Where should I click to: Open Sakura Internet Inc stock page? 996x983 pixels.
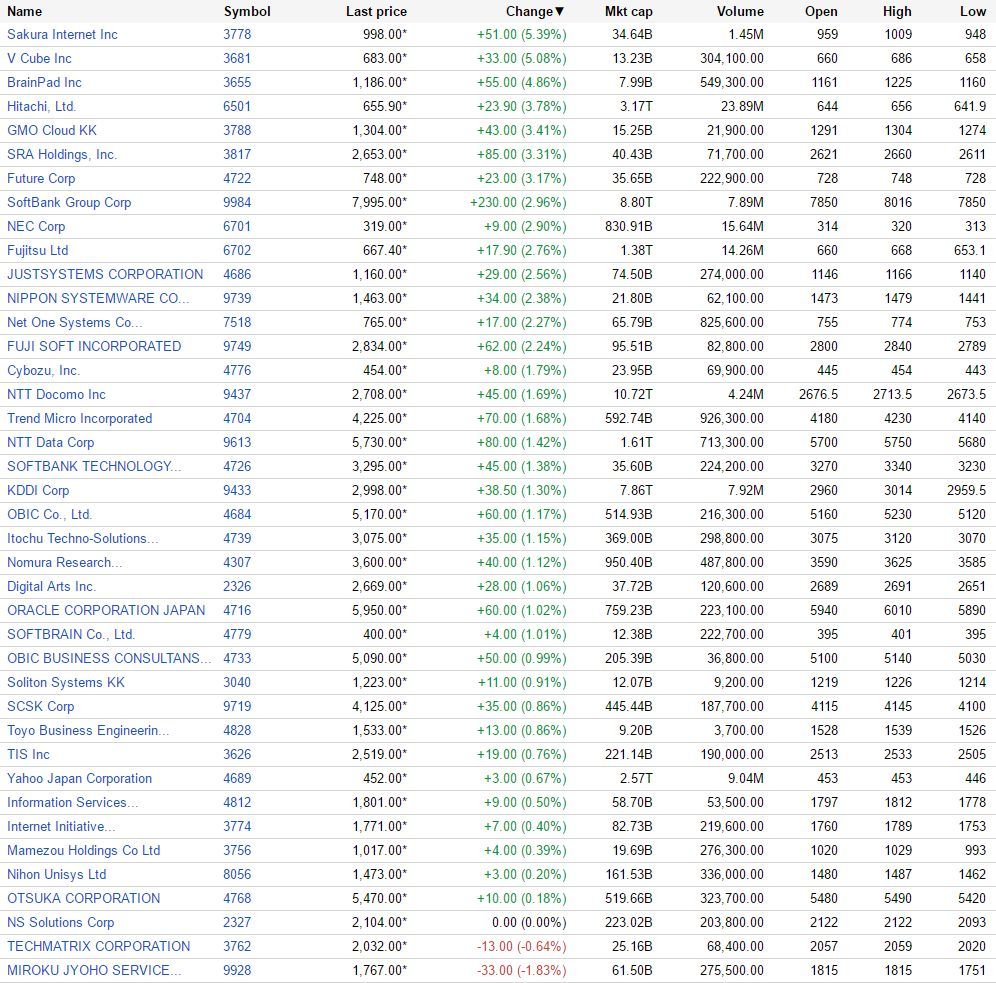click(62, 34)
